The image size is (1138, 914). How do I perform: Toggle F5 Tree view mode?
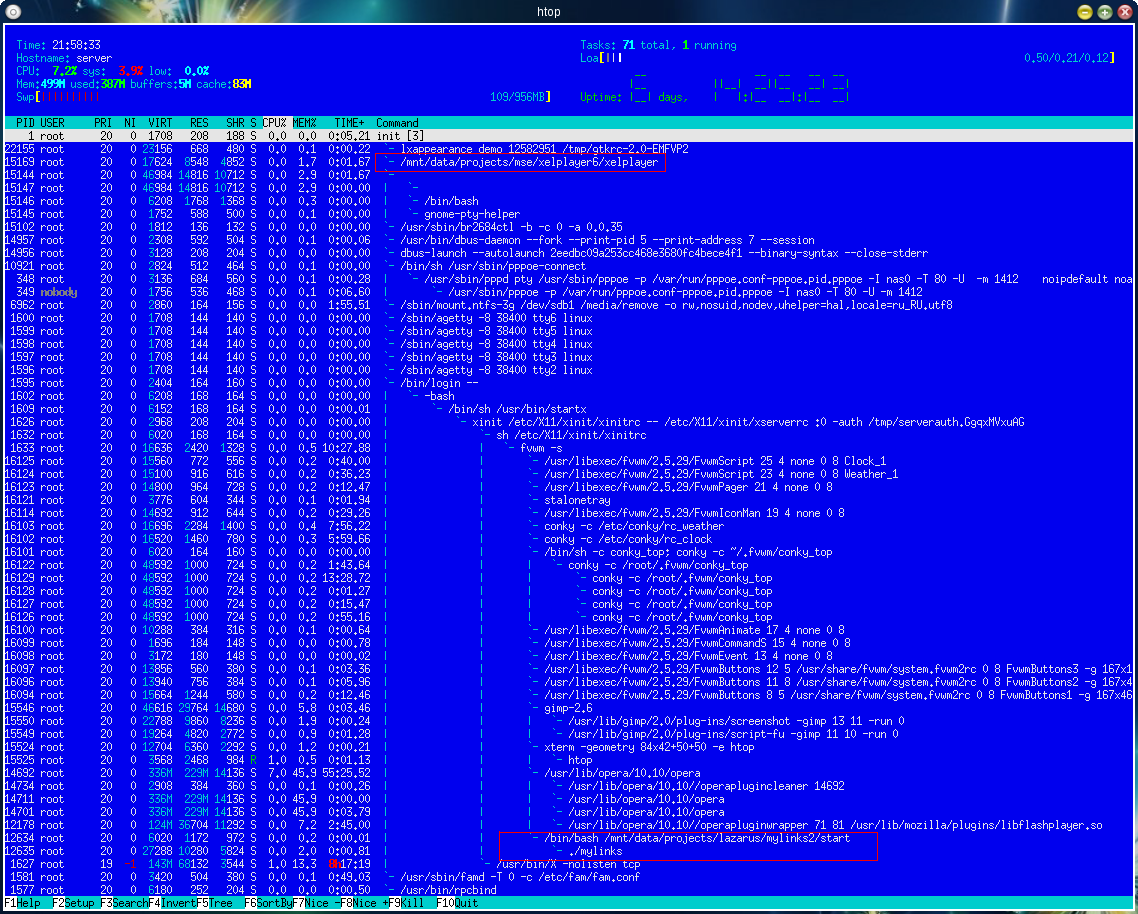[x=216, y=903]
